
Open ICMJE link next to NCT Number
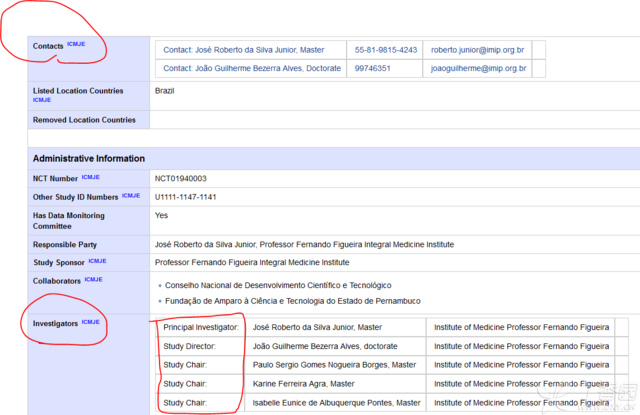(x=91, y=177)
